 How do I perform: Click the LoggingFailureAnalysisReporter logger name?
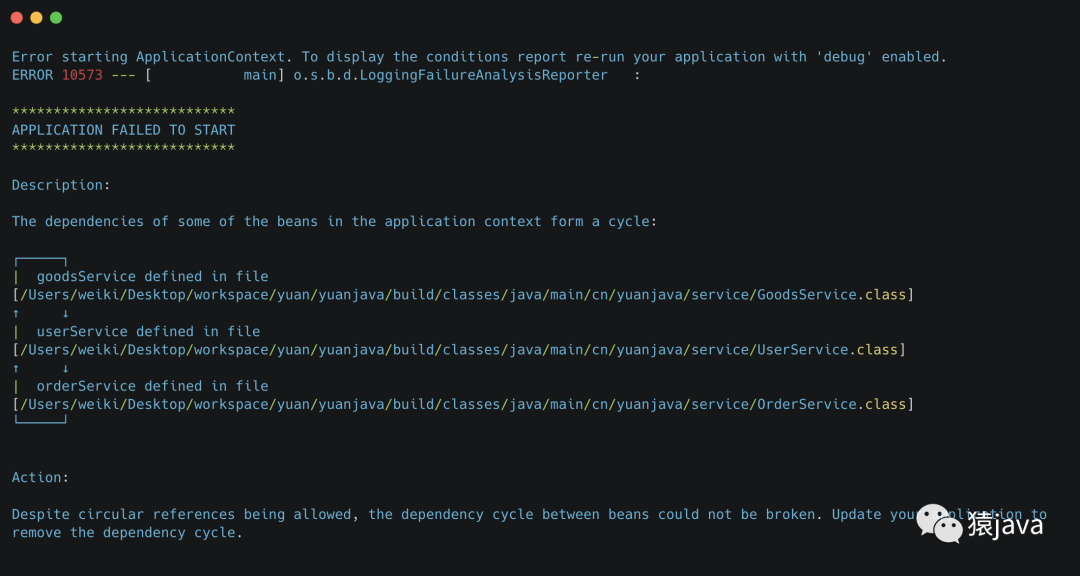coord(450,75)
